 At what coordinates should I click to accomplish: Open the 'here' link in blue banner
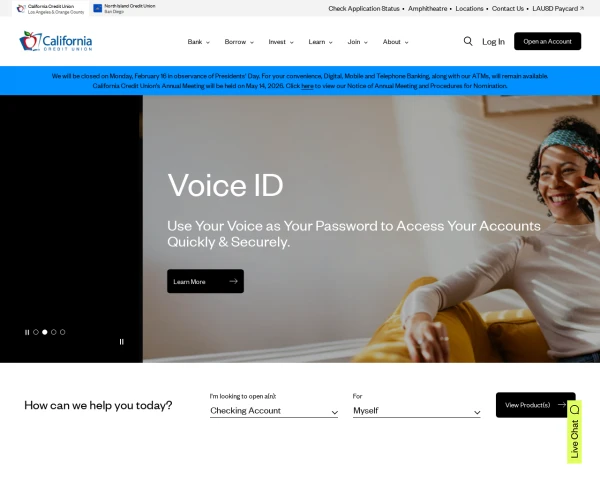click(x=307, y=86)
